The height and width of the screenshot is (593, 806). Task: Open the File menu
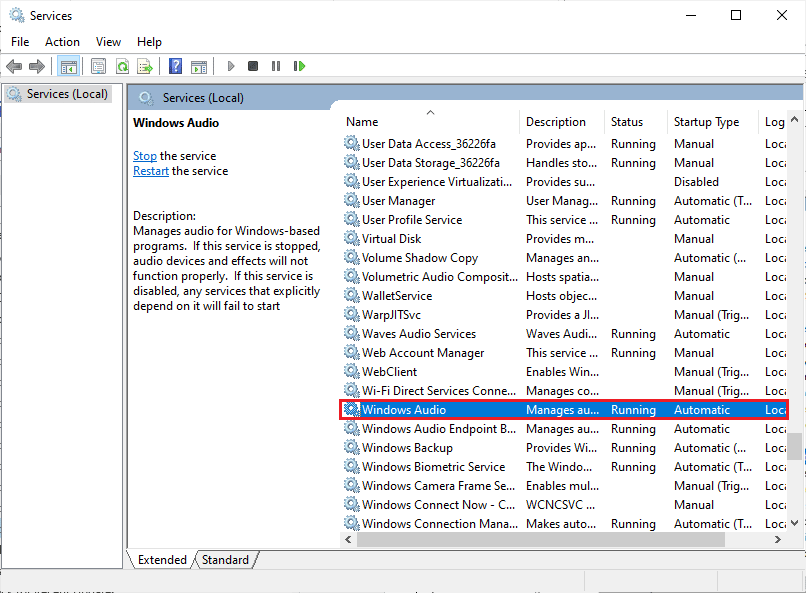point(20,42)
